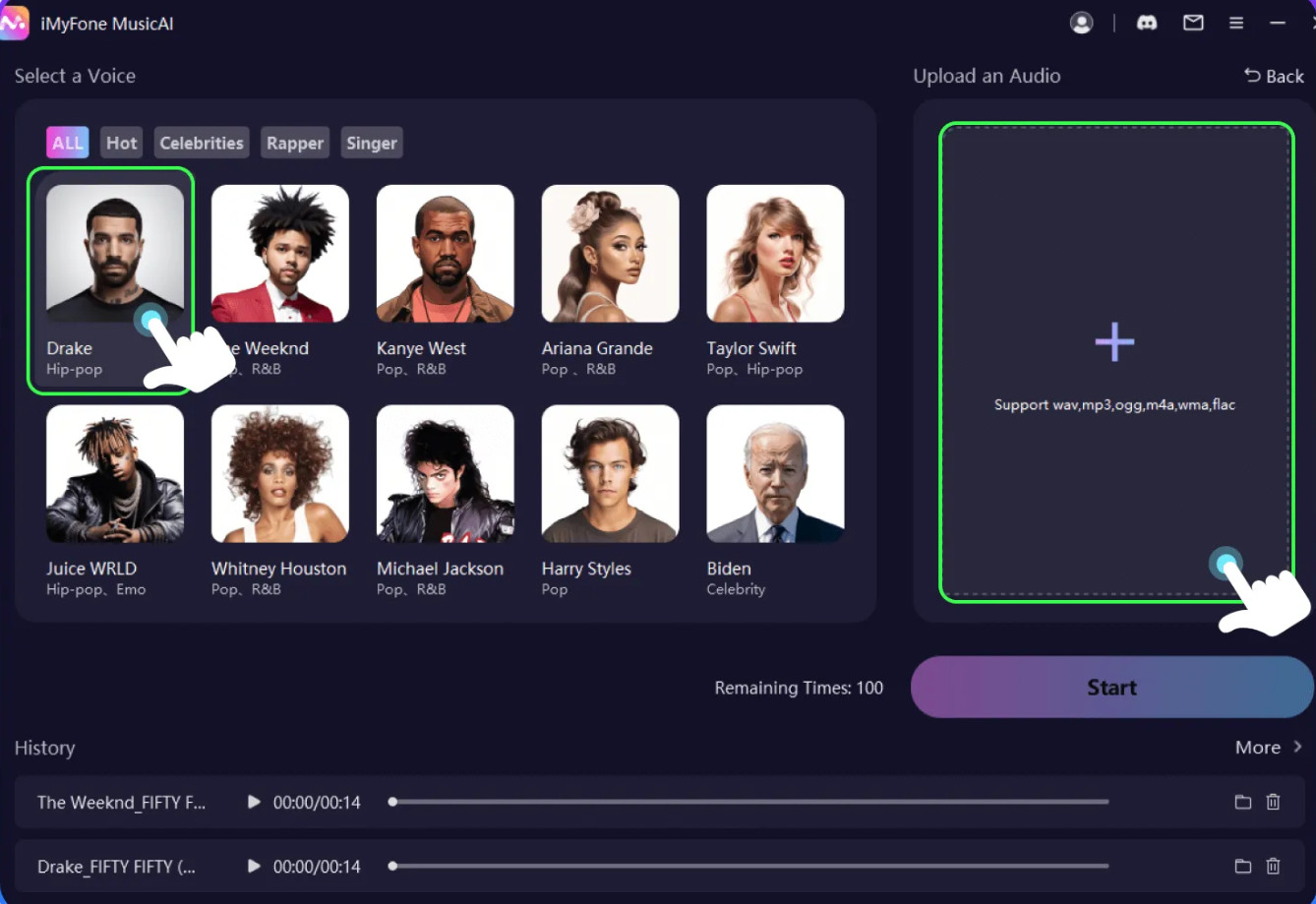
Task: Play the Drake_FIFTY FIFTY history track
Action: [254, 867]
